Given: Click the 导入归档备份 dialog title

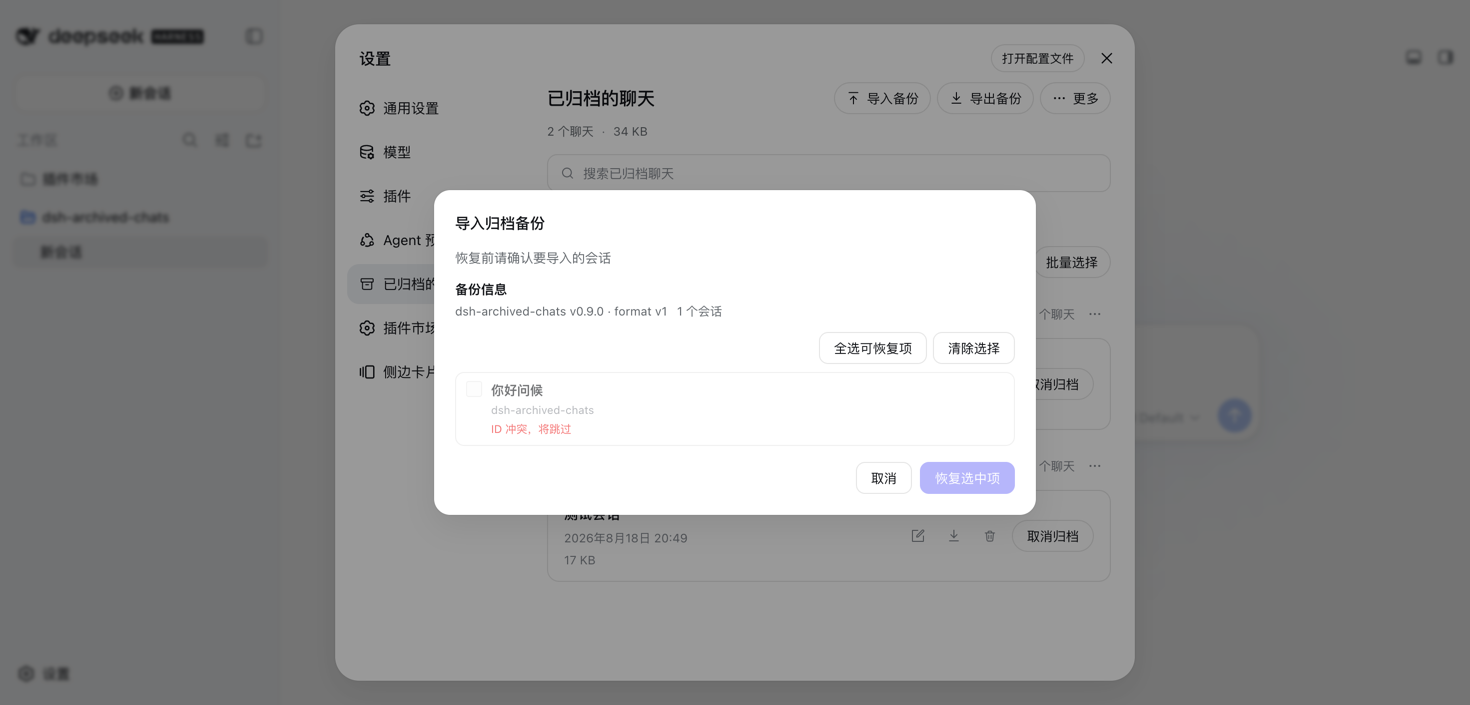Looking at the screenshot, I should [500, 223].
